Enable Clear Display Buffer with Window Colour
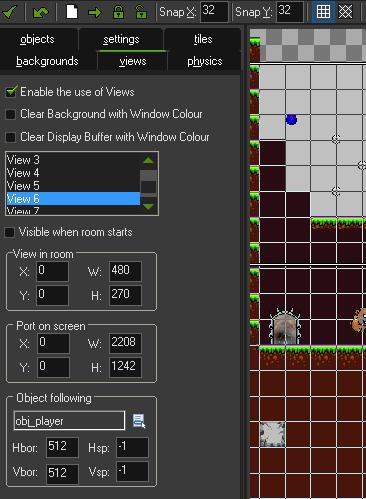Viewport: 366px width, 499px height. coord(11,137)
